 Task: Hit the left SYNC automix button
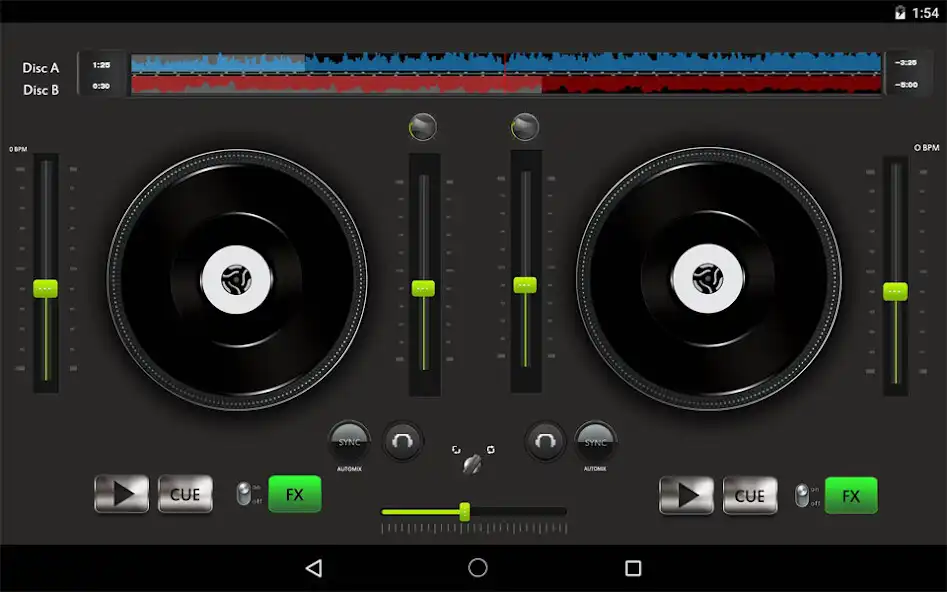[349, 443]
